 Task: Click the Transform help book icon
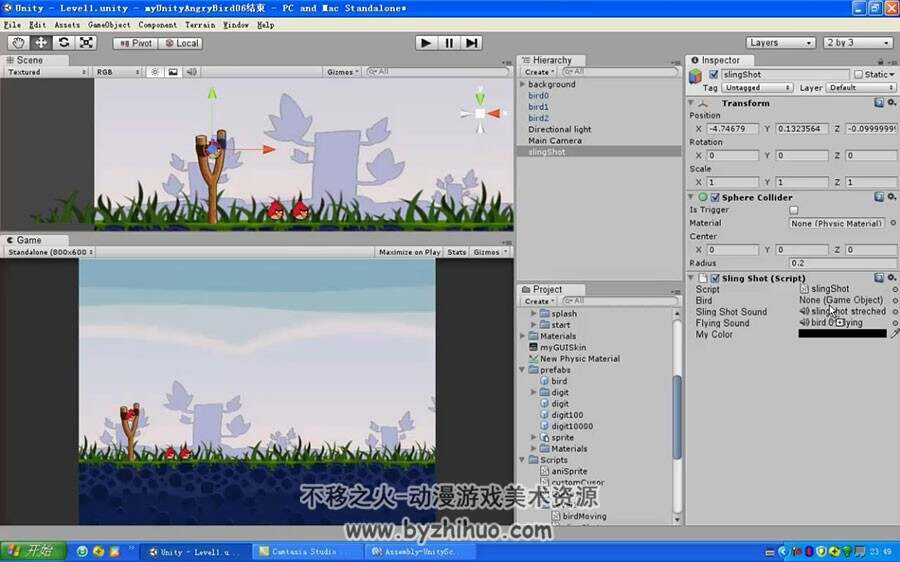point(879,103)
